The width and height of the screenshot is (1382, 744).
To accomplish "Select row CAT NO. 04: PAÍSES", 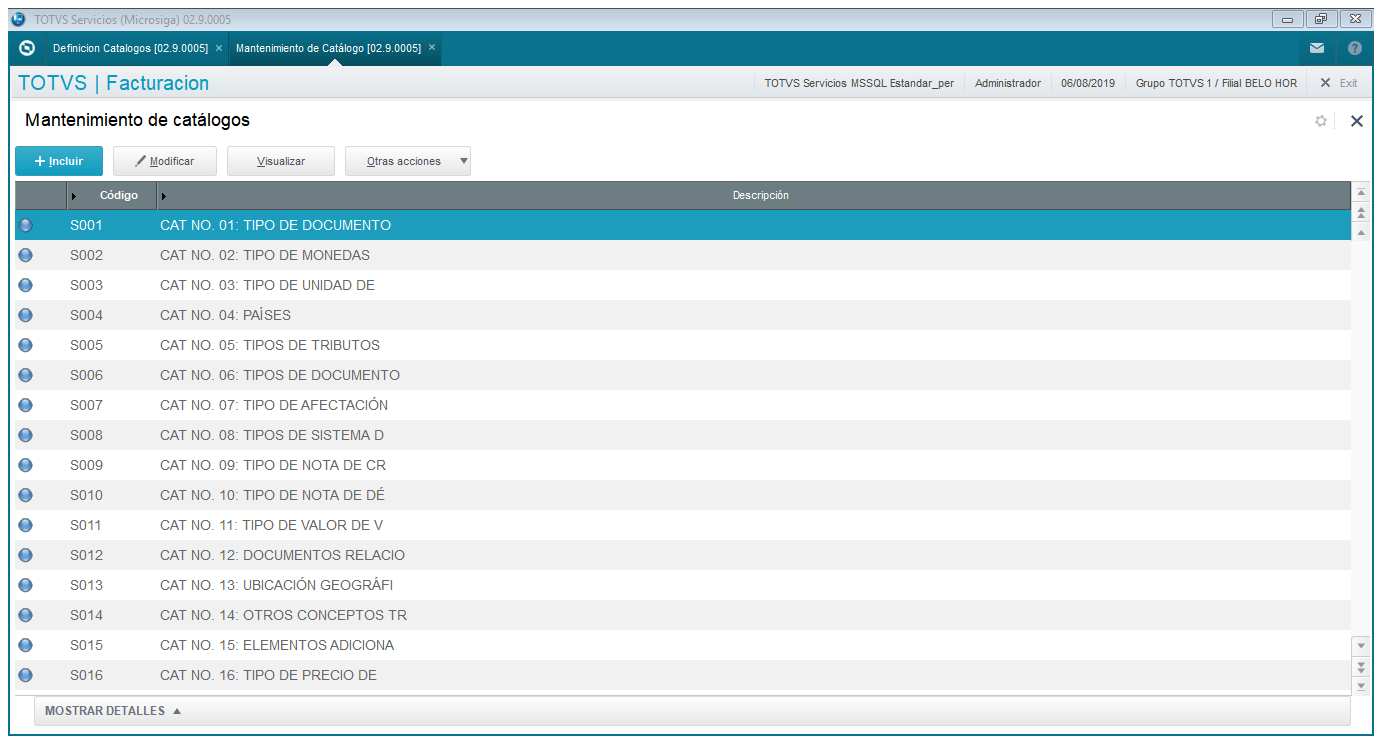I will [683, 315].
